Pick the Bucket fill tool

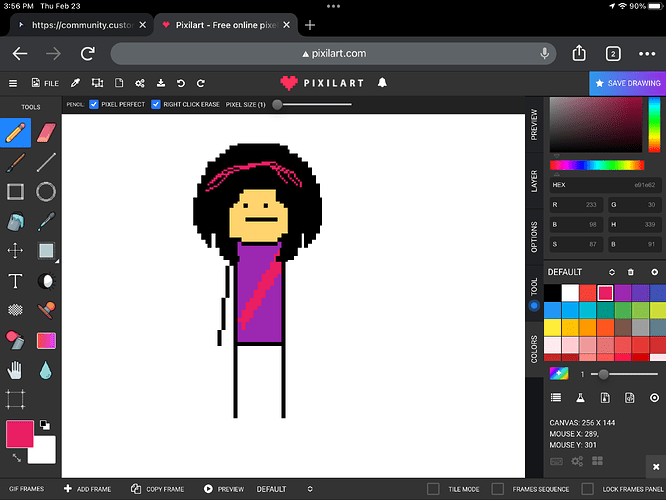tap(15, 221)
